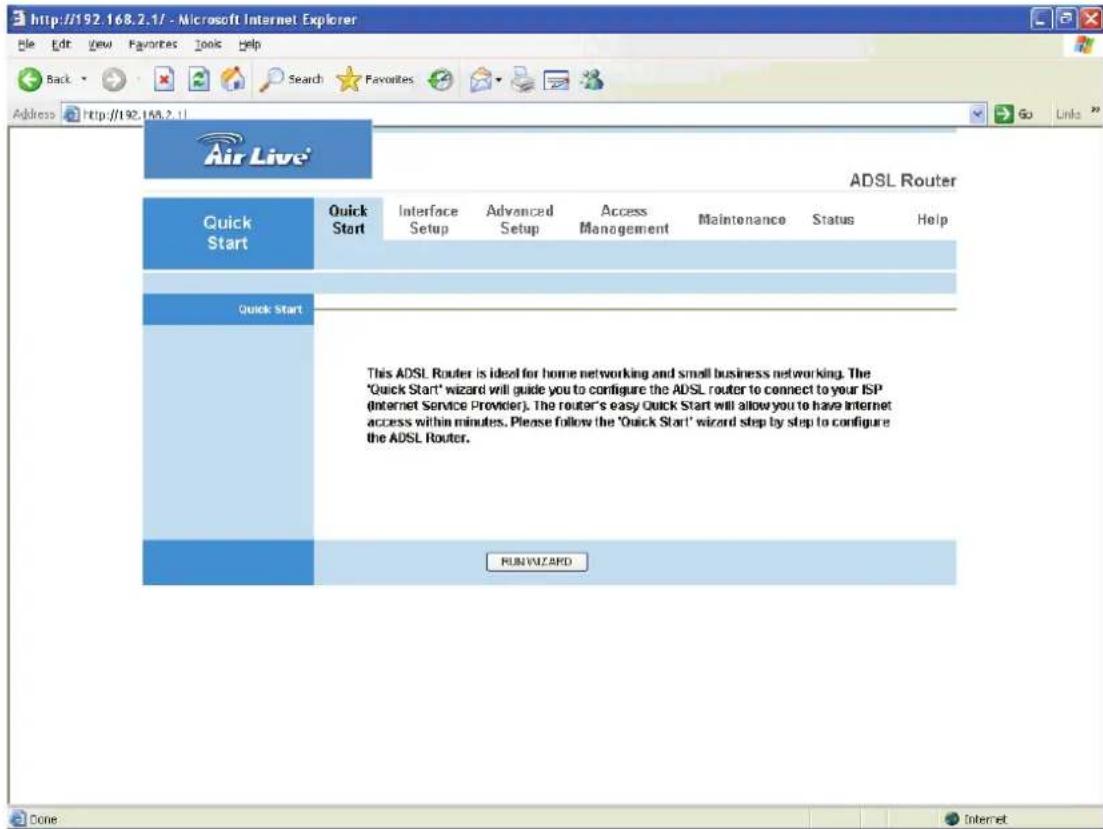Go to Home page icon

pos(234,80)
